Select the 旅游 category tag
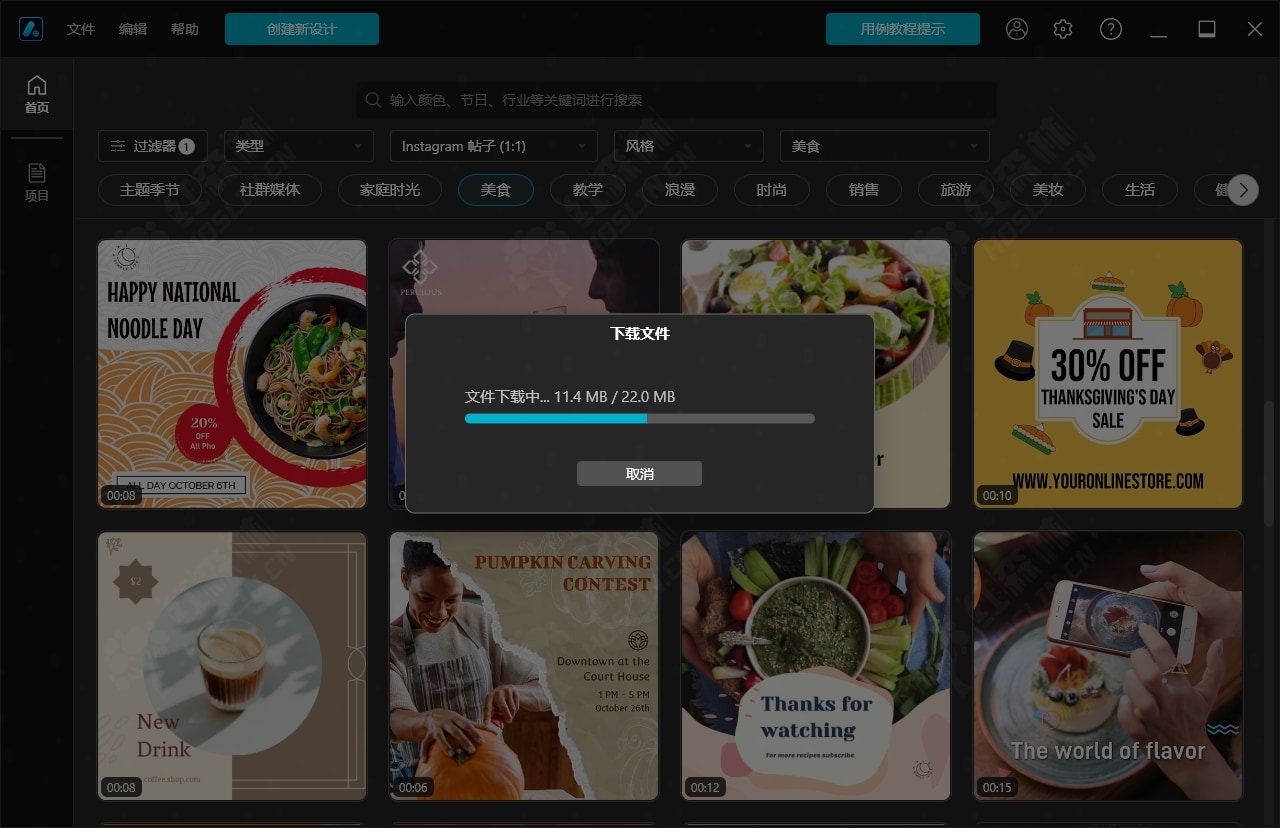Screen dimensions: 1280x828 pyautogui.click(x=956, y=189)
